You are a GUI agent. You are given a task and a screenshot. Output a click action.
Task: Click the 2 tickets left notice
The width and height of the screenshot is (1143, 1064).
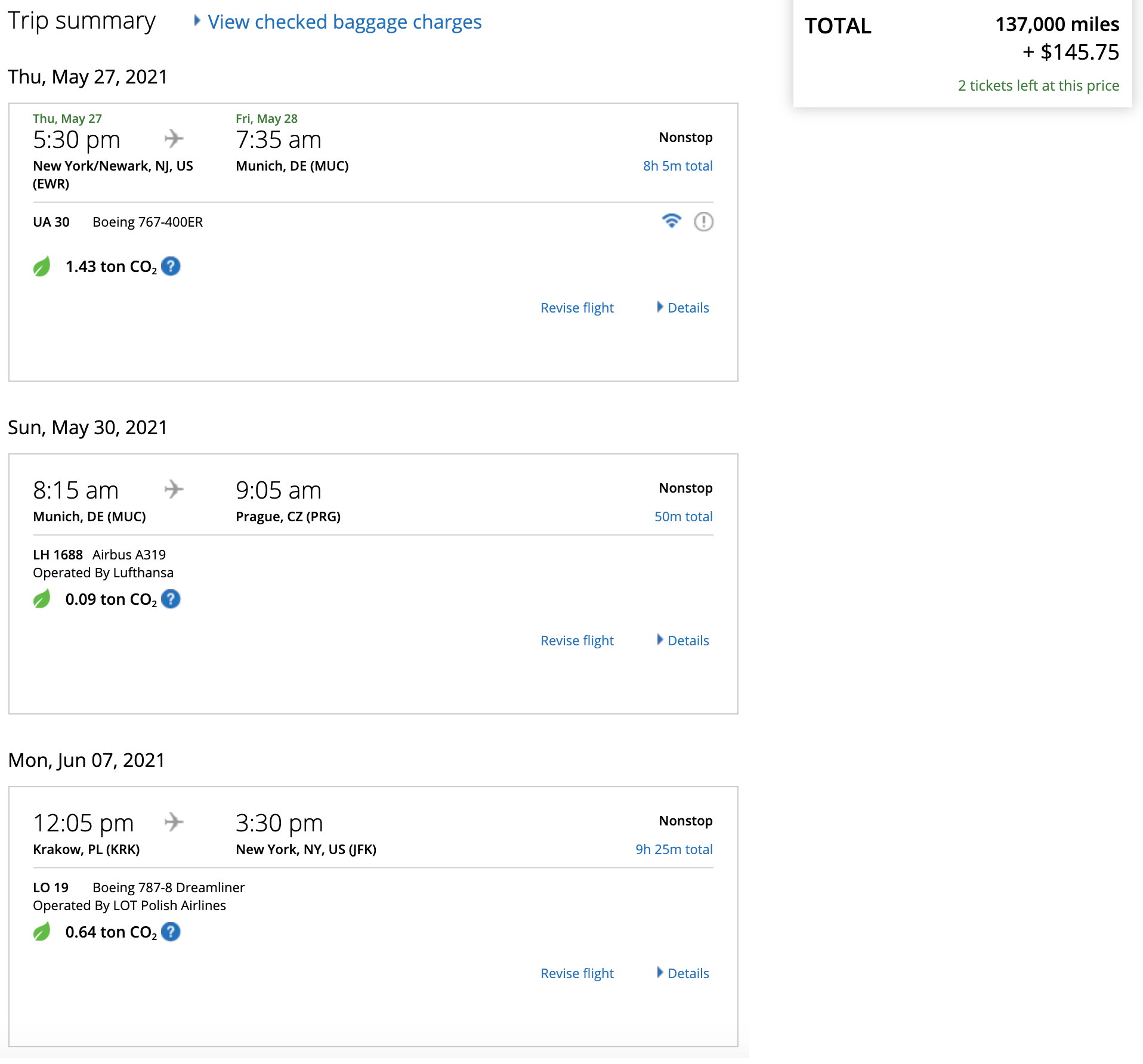pos(1038,86)
